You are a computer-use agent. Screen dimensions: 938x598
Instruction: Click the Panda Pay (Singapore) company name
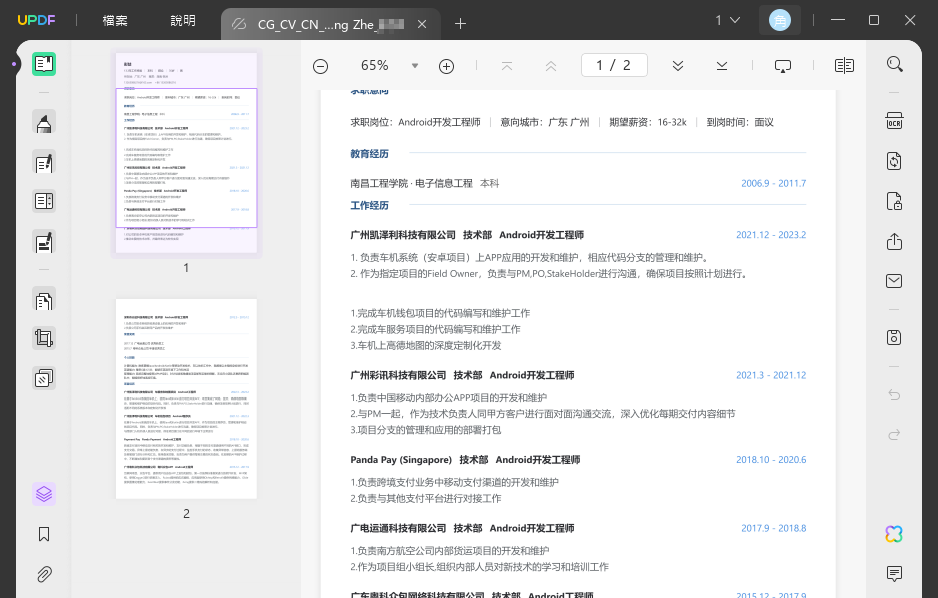pyautogui.click(x=401, y=460)
